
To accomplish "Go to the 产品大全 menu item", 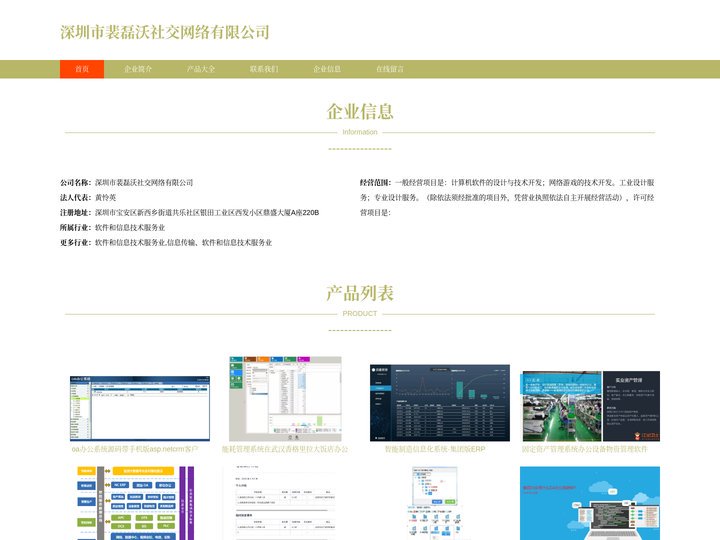I will click(x=201, y=69).
